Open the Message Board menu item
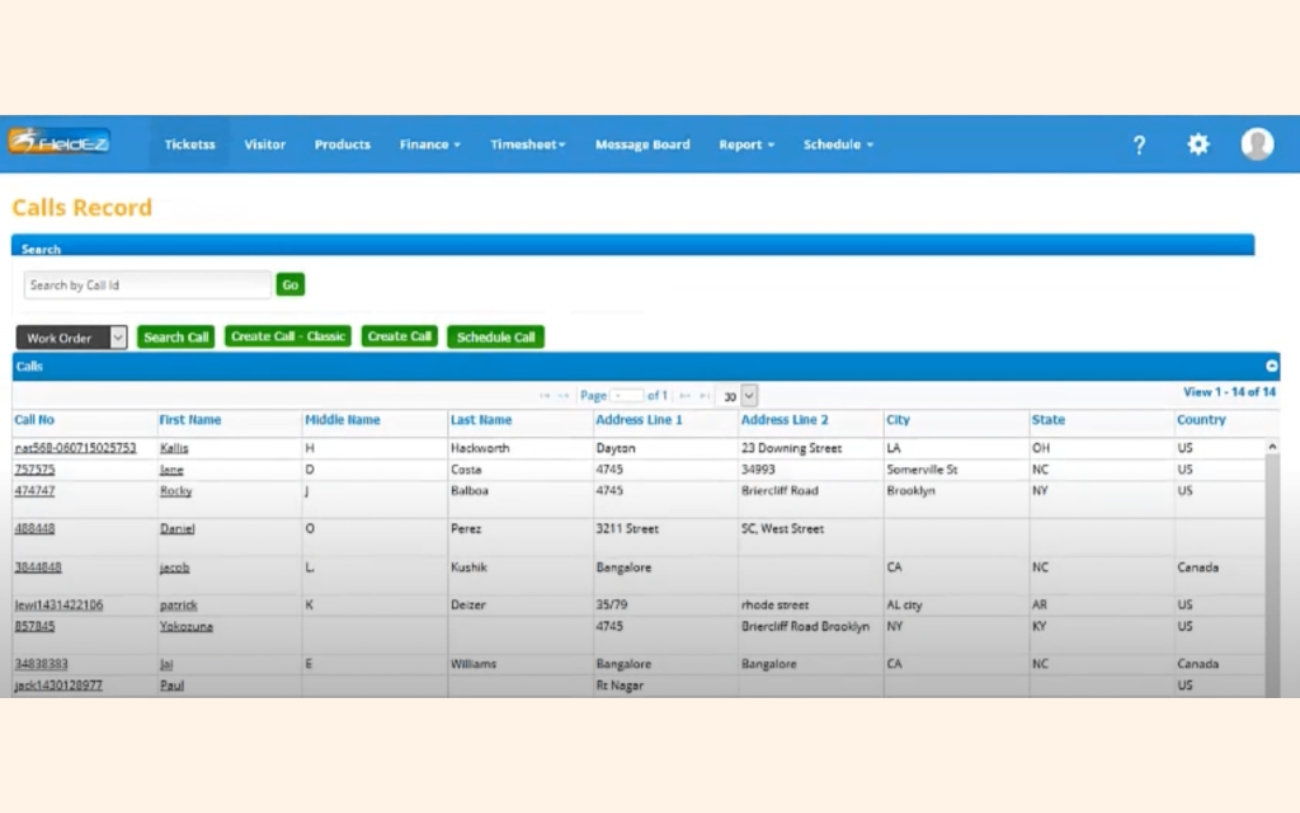 pyautogui.click(x=642, y=145)
